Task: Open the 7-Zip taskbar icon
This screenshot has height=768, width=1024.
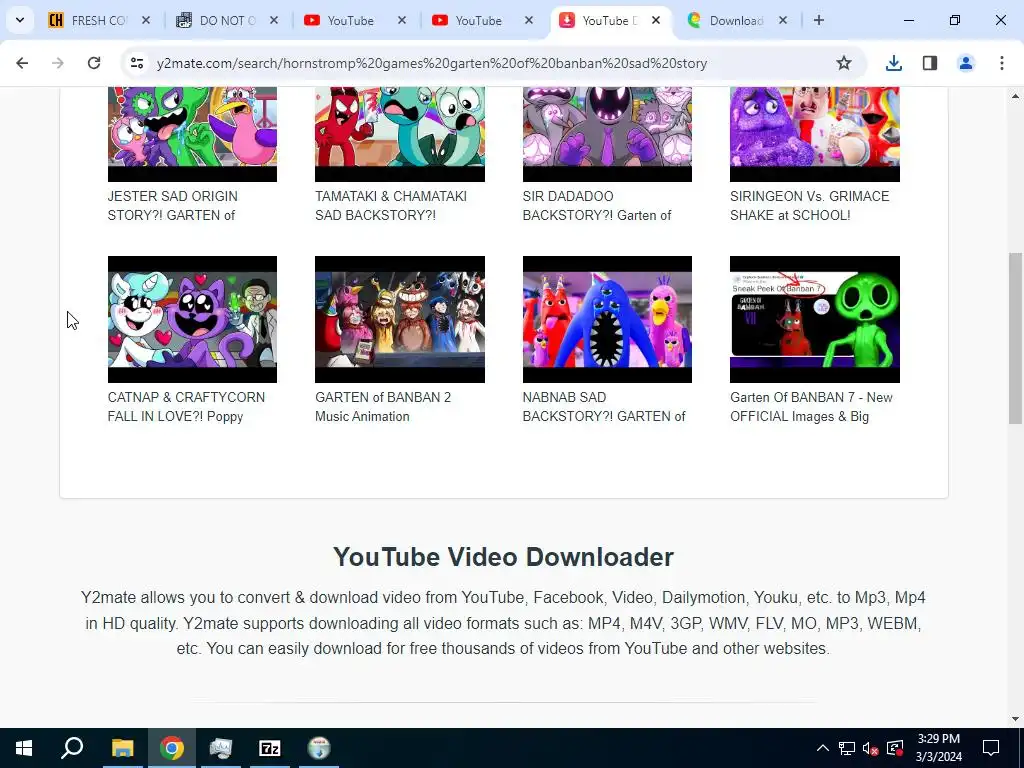Action: [x=270, y=748]
